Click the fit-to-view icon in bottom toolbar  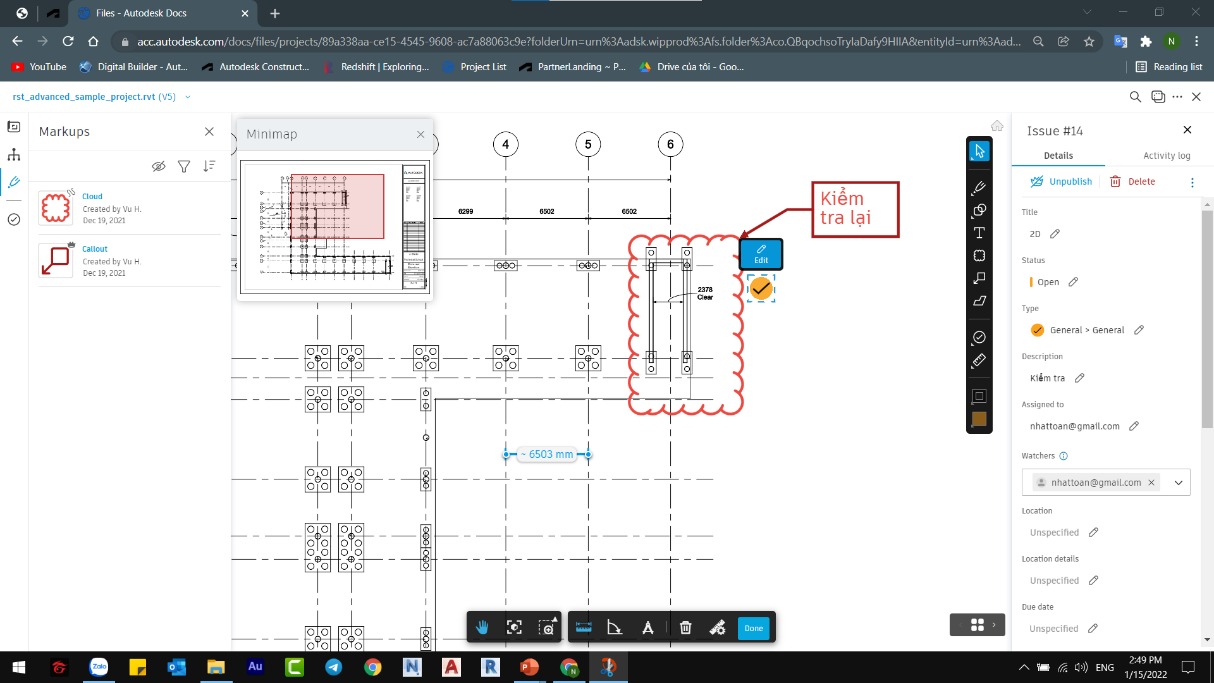click(x=514, y=628)
